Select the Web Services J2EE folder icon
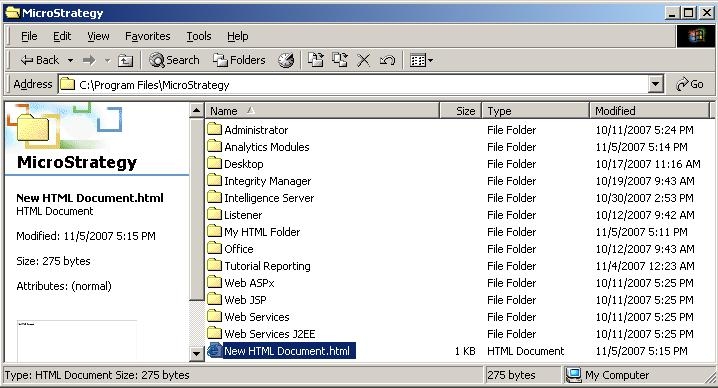The height and width of the screenshot is (388, 718). click(x=214, y=333)
